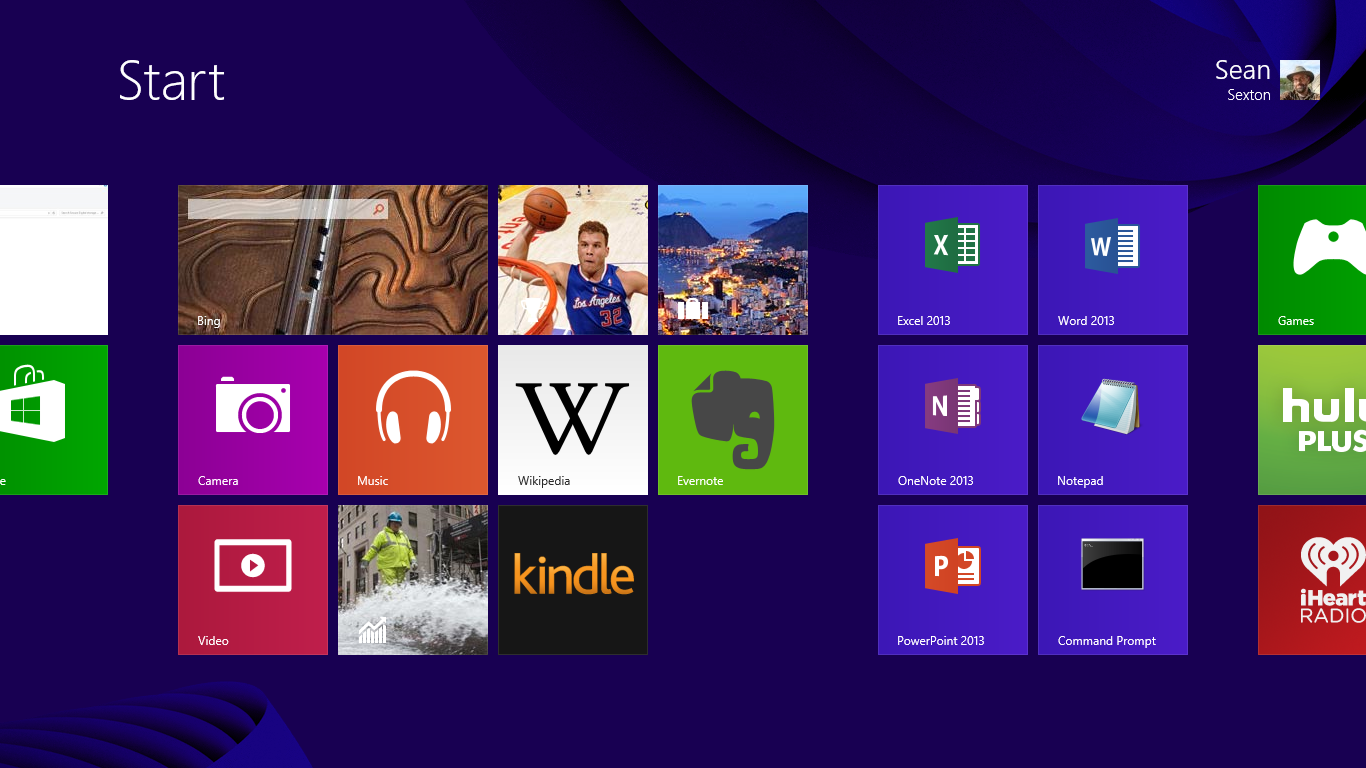Launch the iHeart Radio tile

(x=1312, y=580)
